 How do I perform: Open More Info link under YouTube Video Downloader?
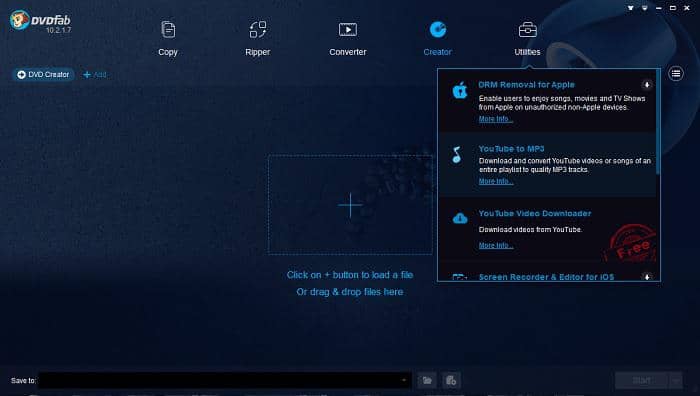(496, 245)
